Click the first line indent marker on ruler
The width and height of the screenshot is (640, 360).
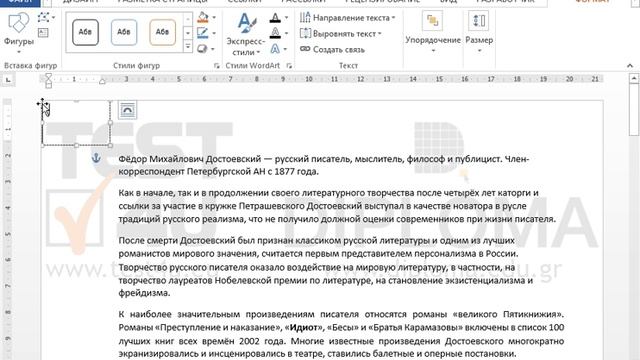pyautogui.click(x=48, y=76)
